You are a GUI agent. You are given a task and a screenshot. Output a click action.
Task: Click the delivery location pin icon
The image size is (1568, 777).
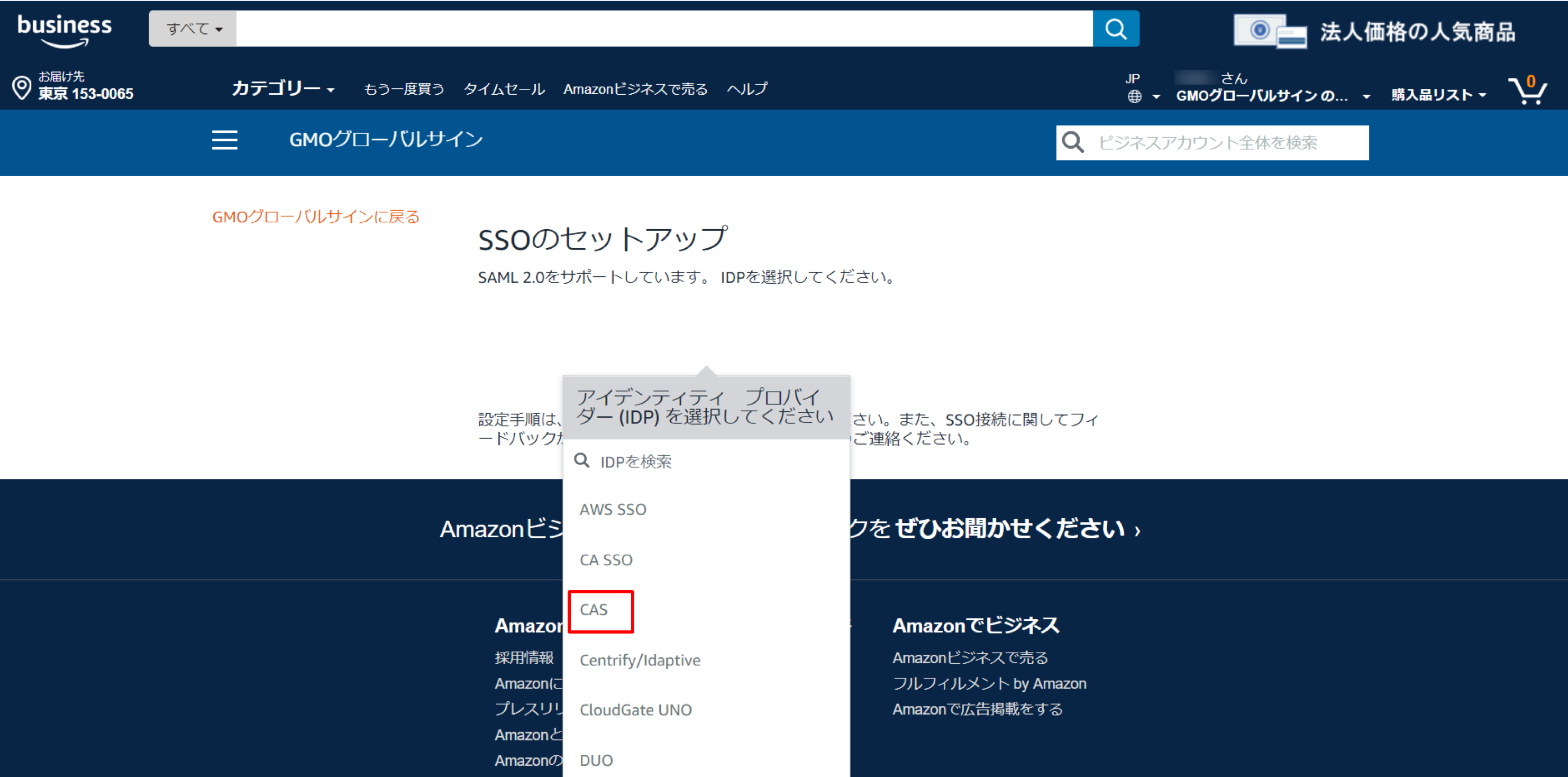[x=22, y=88]
